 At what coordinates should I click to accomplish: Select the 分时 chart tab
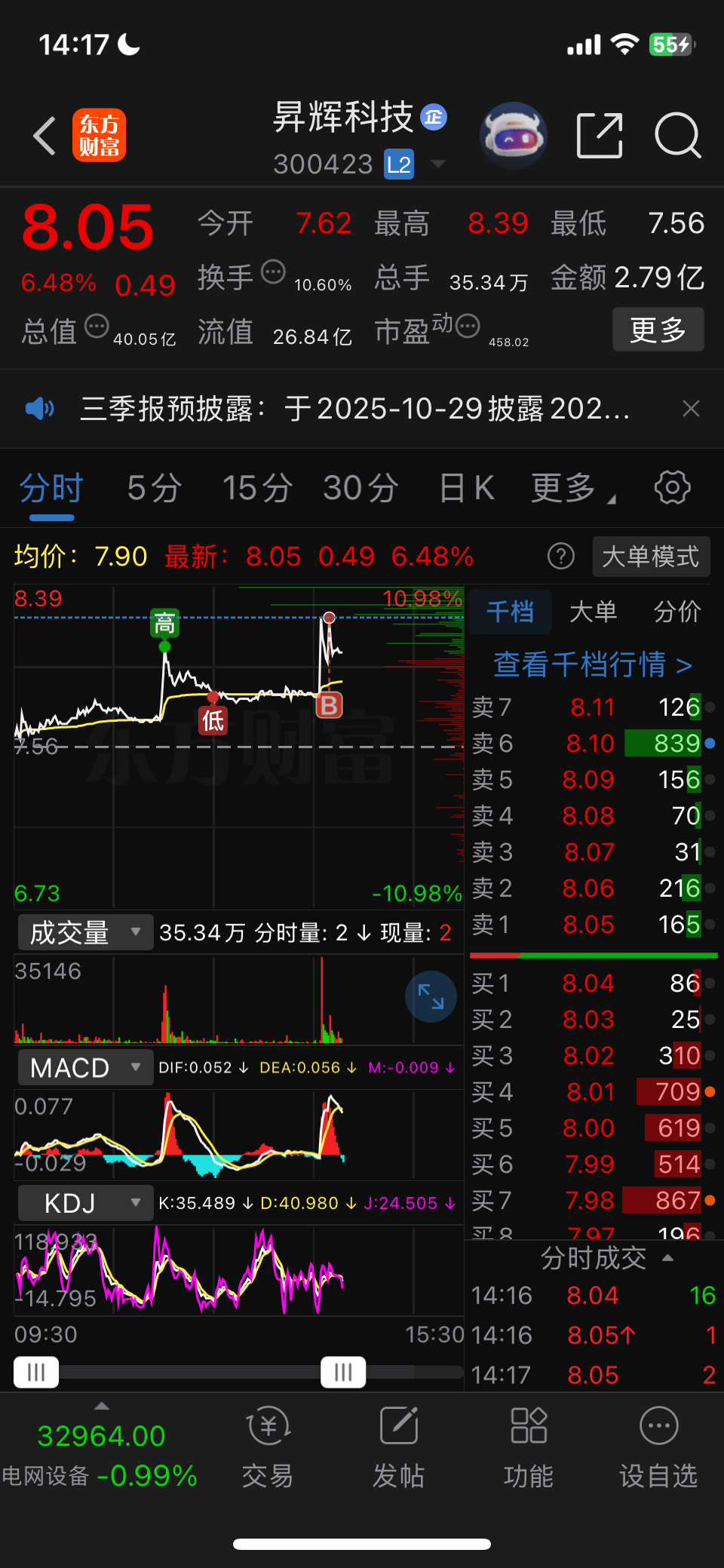coord(51,488)
